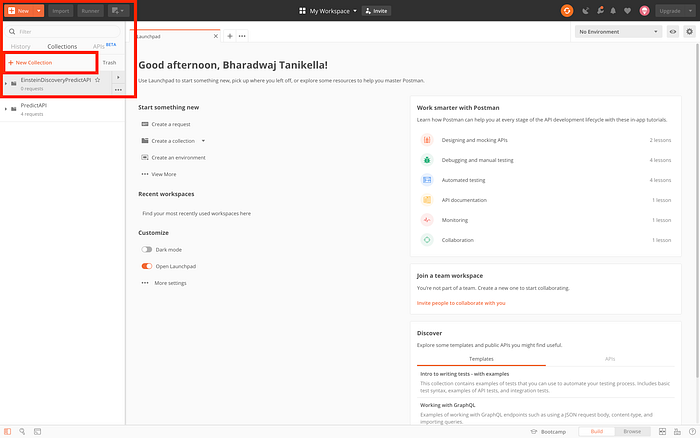
Task: Click the satellite capture requests icon
Action: click(x=585, y=11)
